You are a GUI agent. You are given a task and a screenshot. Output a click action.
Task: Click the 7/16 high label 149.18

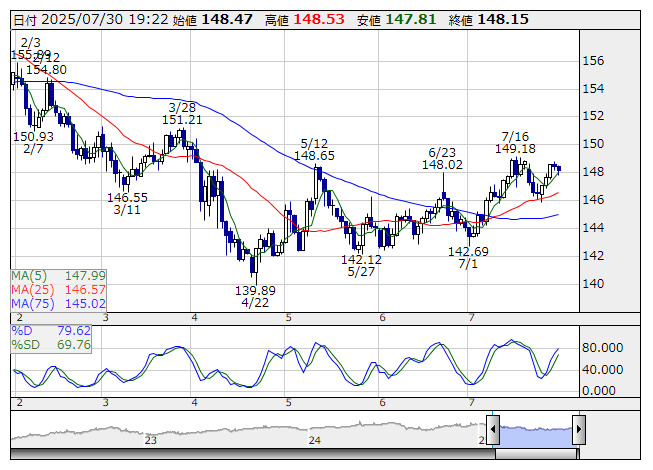(515, 148)
